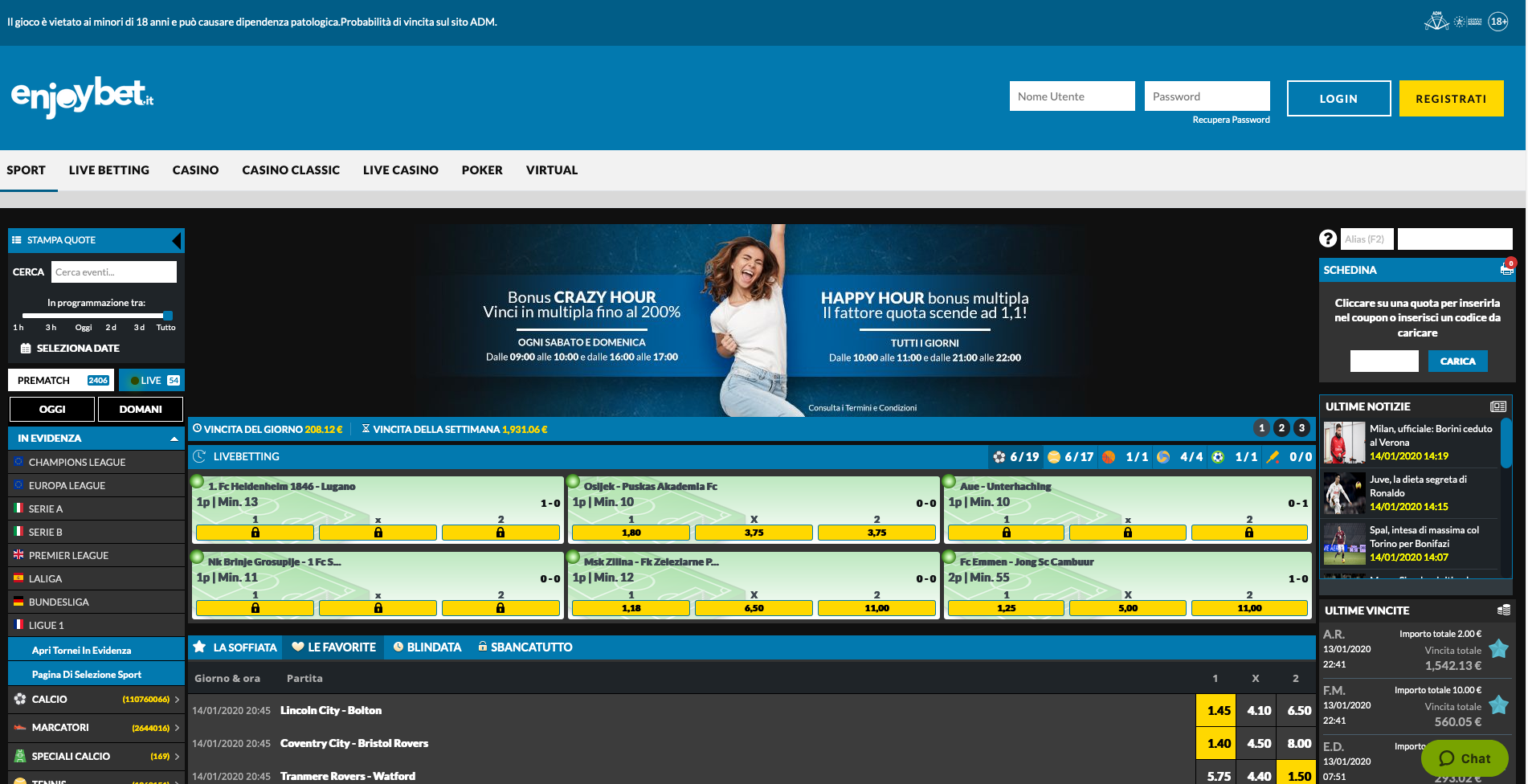Click the scheduling time range slider handle
This screenshot has width=1528, height=784.
click(167, 316)
